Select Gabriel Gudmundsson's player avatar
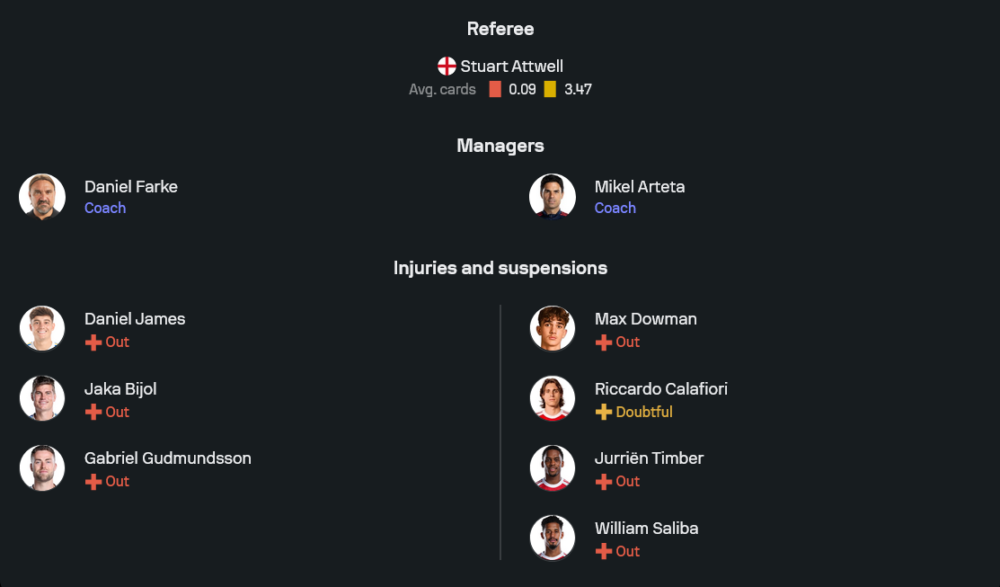This screenshot has width=1000, height=587. (x=42, y=468)
